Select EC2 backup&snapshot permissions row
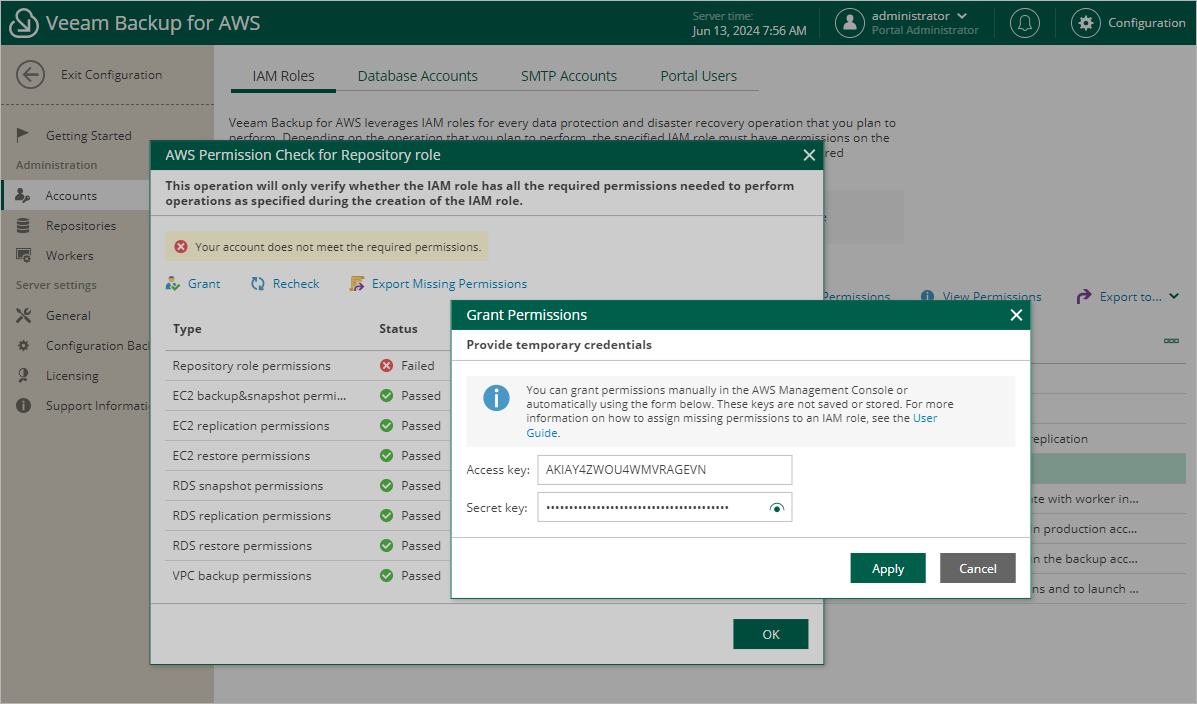The width and height of the screenshot is (1197, 704). coord(308,396)
